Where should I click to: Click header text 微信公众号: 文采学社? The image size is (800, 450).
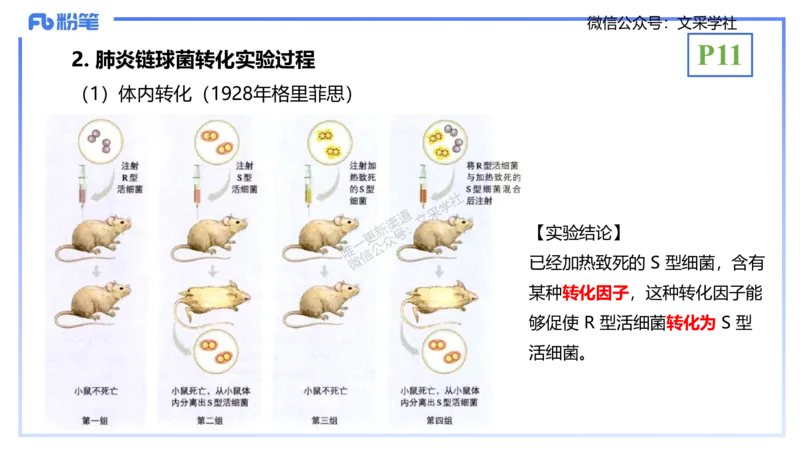coord(661,23)
